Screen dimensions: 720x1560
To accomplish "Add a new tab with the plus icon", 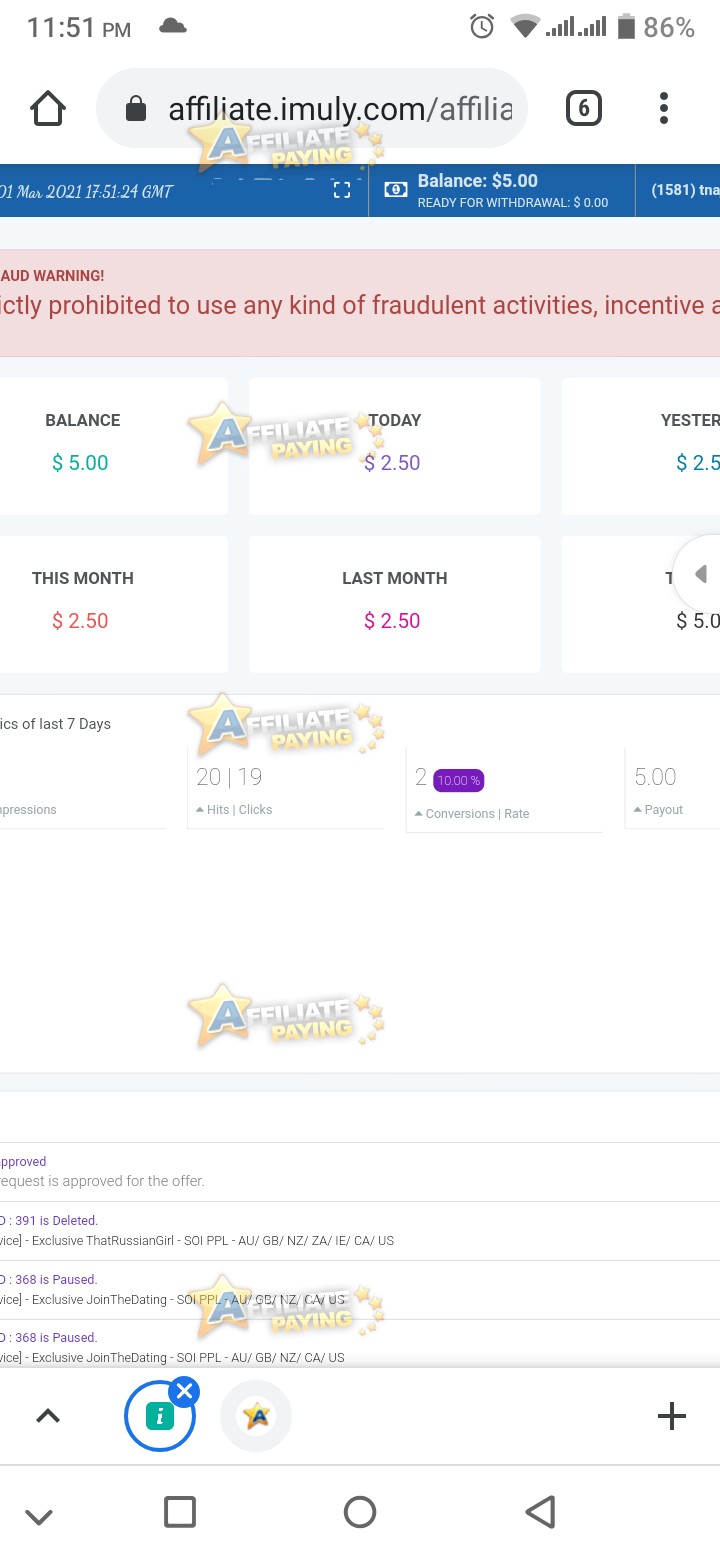I will pos(671,1416).
